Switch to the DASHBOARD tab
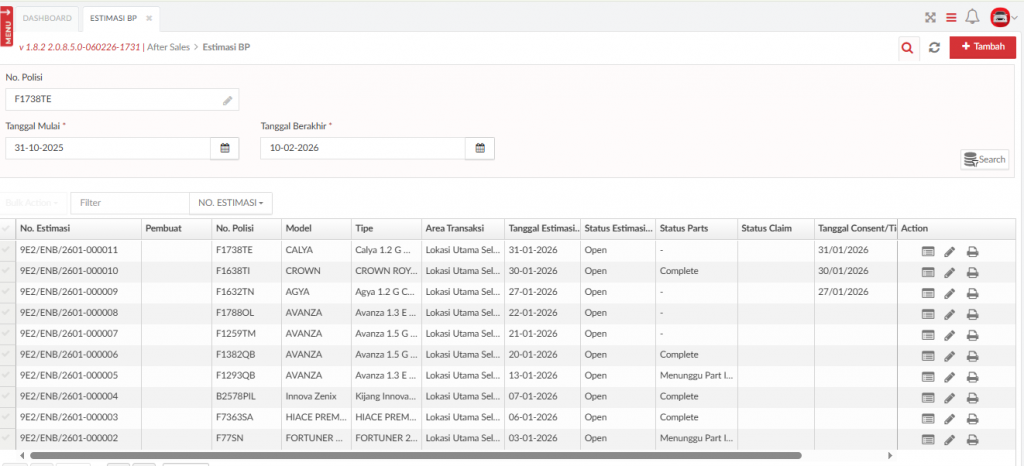 click(48, 18)
